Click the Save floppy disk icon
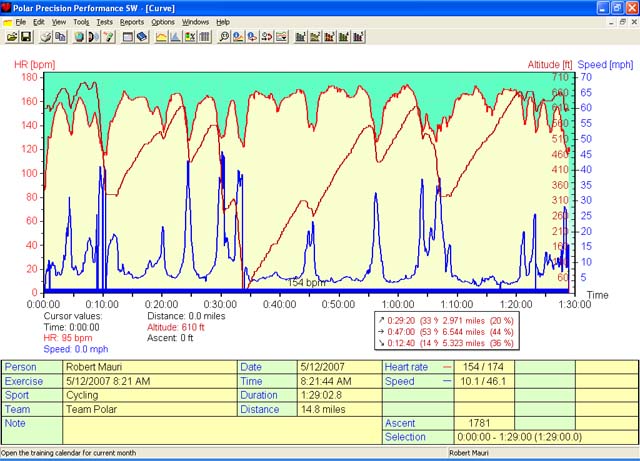640x461 pixels. coord(26,37)
